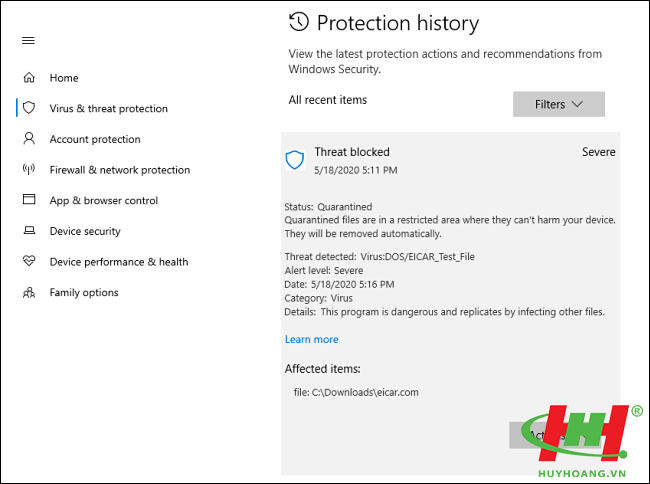Open the Actions dropdown button
650x484 pixels.
(x=555, y=435)
